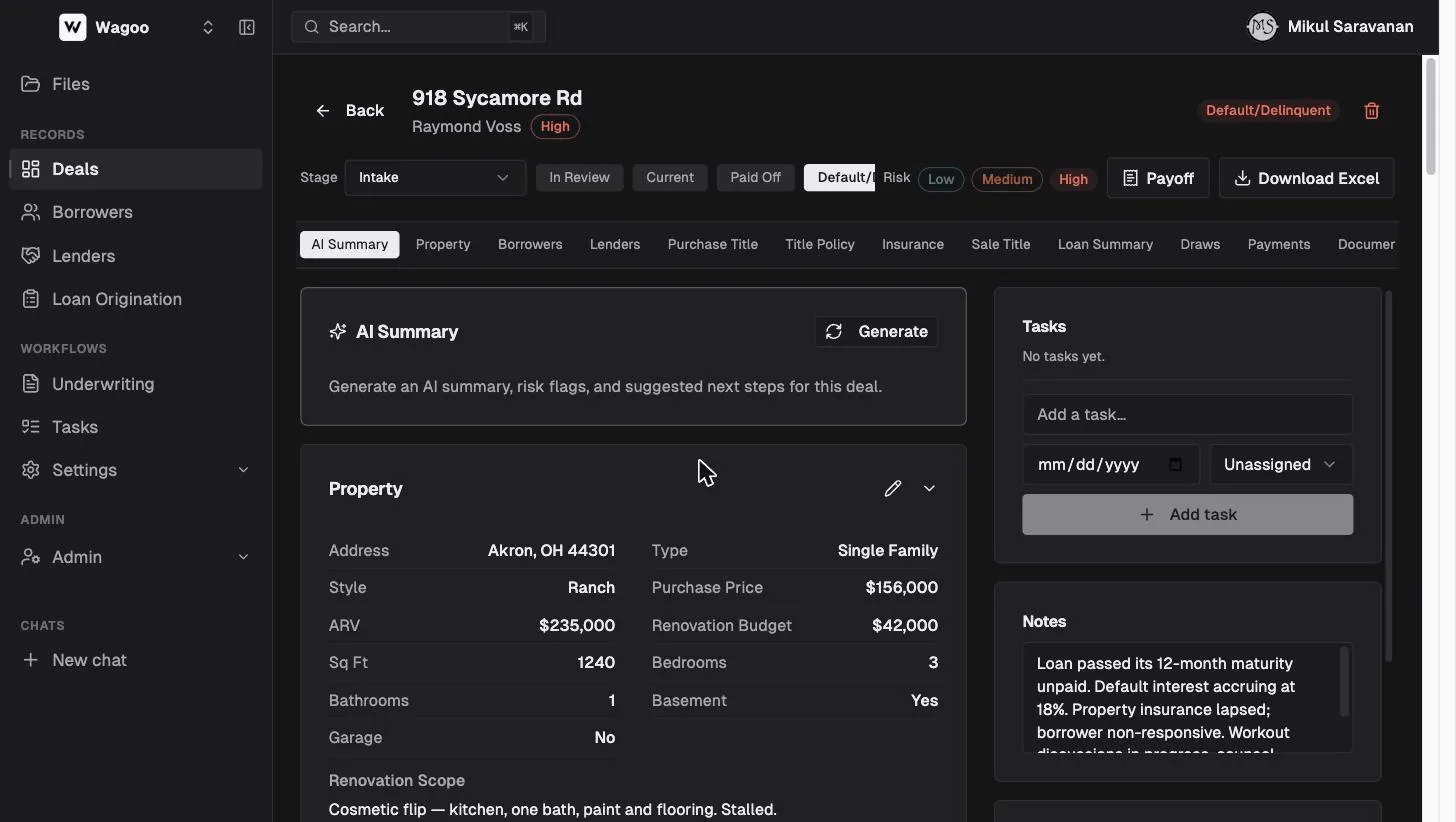
Task: Open the date picker calendar icon
Action: [x=1176, y=465]
